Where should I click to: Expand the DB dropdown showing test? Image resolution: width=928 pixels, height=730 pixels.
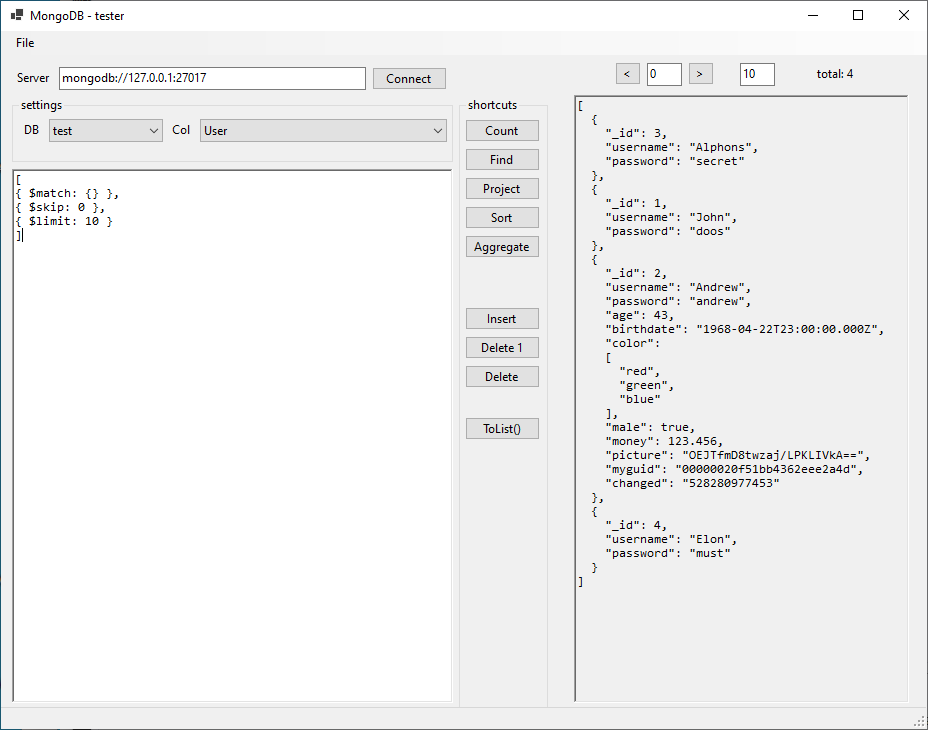[105, 131]
